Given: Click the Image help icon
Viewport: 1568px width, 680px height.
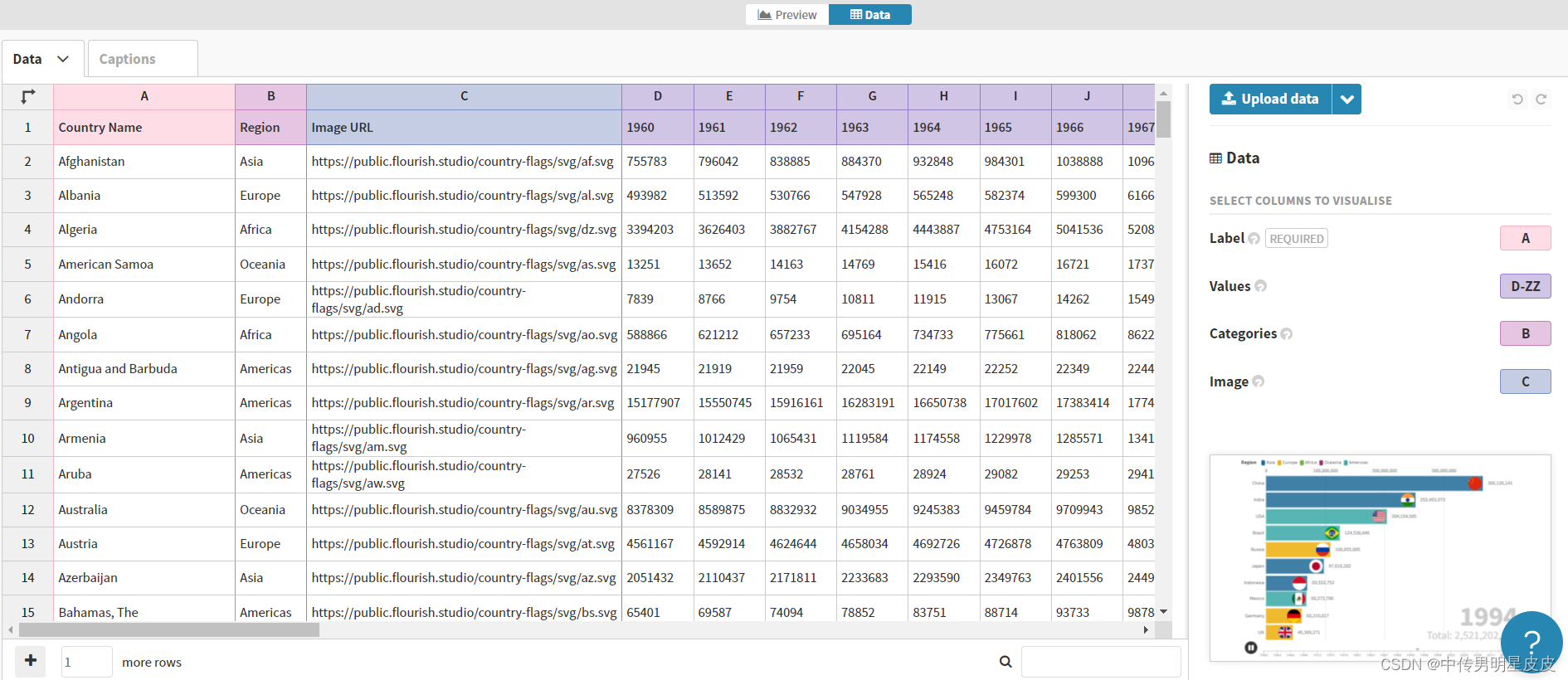Looking at the screenshot, I should click(1259, 381).
